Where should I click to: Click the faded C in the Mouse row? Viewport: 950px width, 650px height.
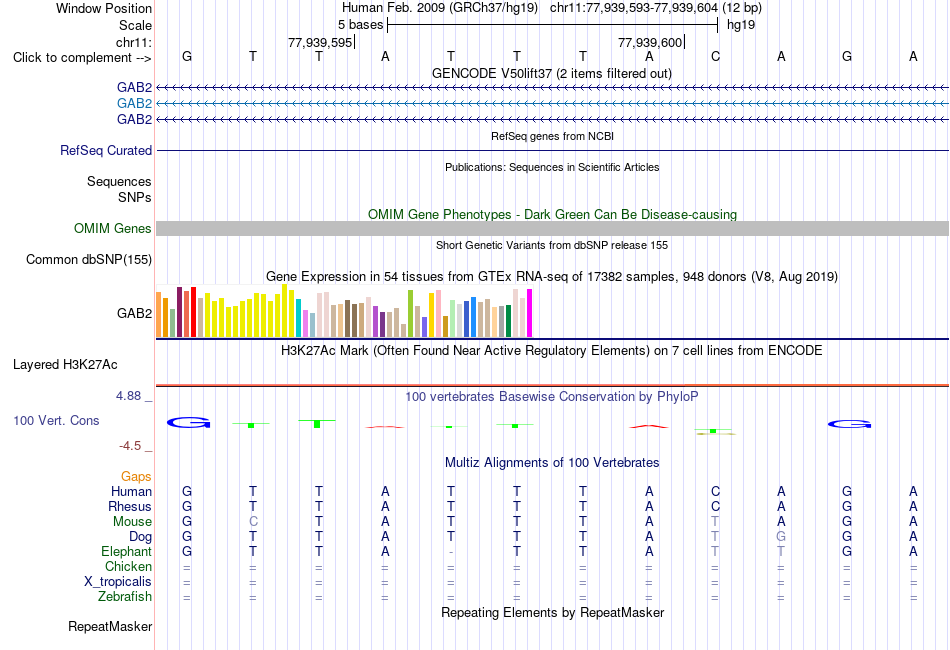pos(253,522)
